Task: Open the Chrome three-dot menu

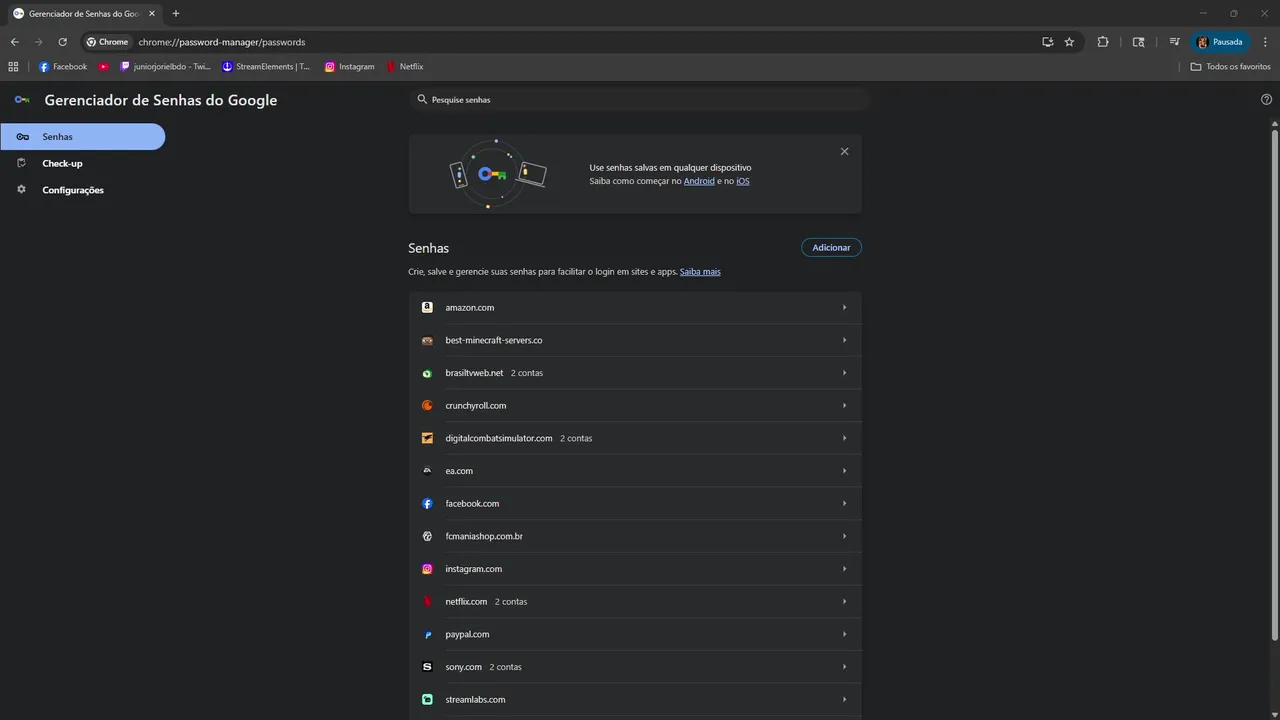Action: tap(1265, 42)
